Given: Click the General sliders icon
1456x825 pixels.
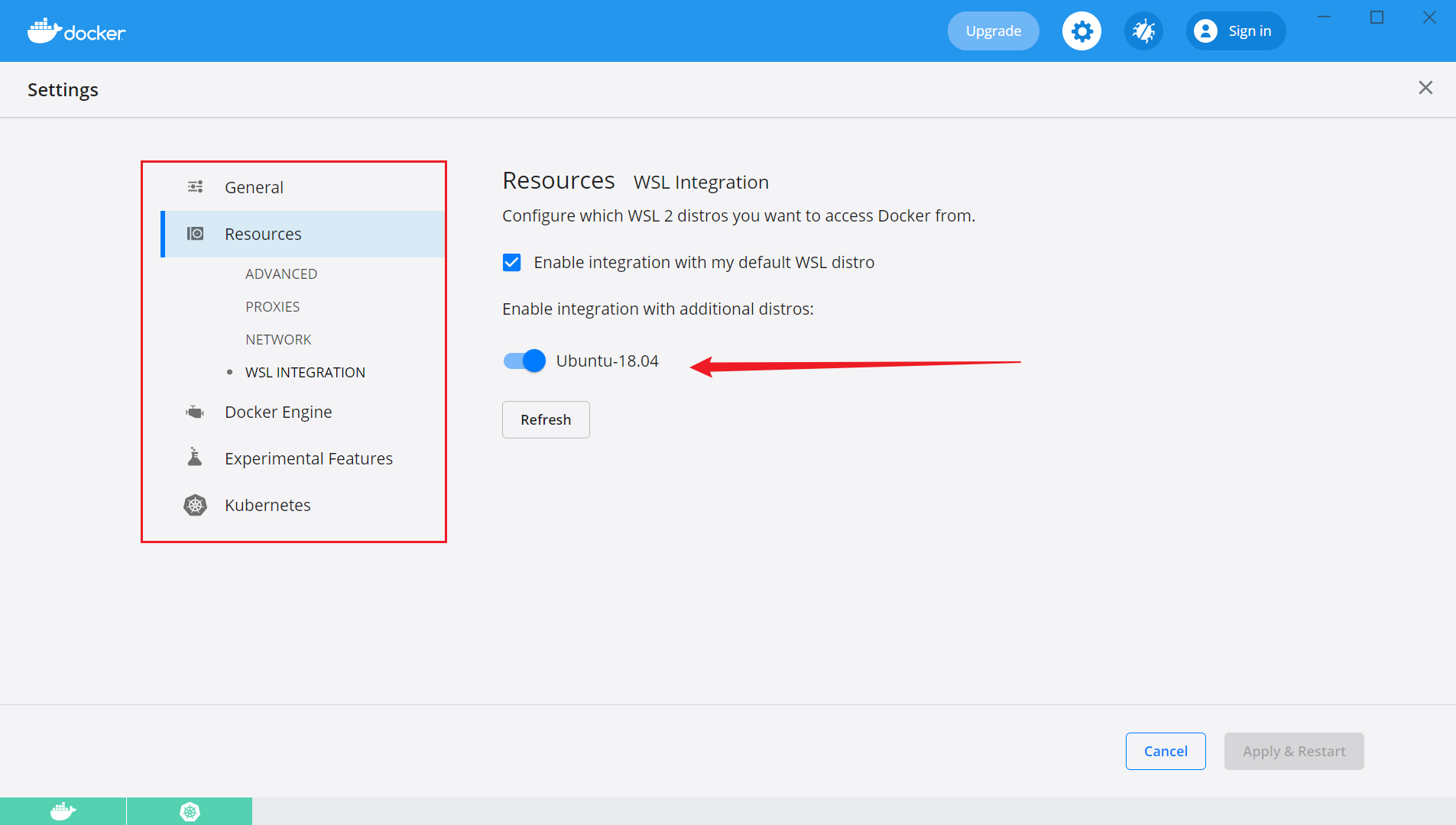Looking at the screenshot, I should [196, 187].
